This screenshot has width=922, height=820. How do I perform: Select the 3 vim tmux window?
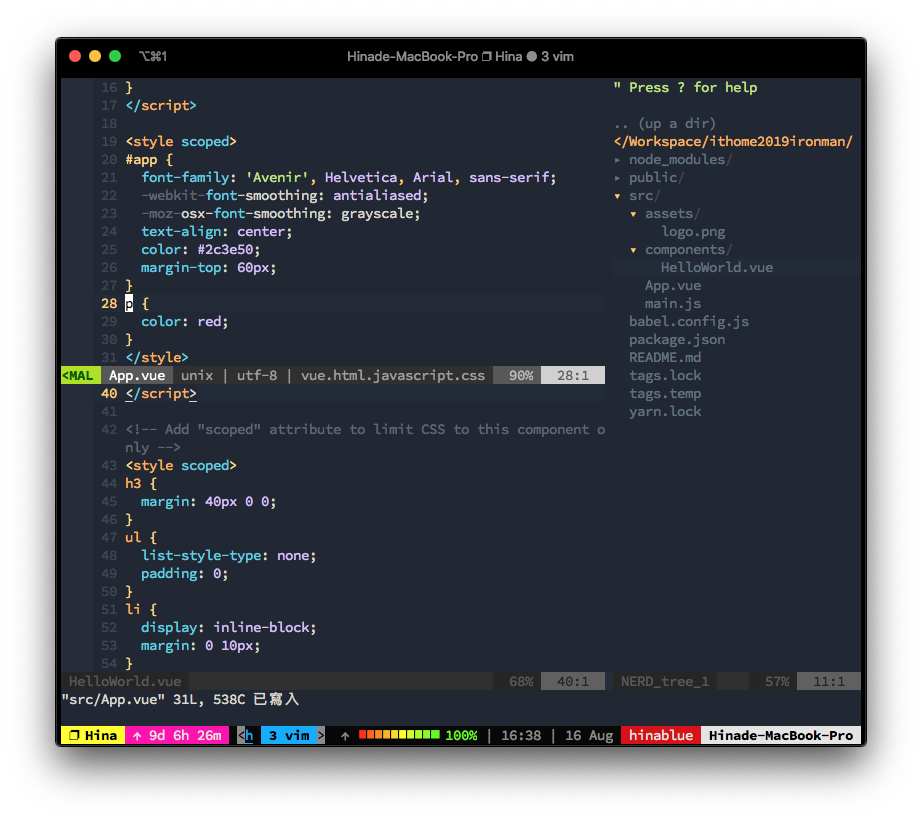pos(289,735)
